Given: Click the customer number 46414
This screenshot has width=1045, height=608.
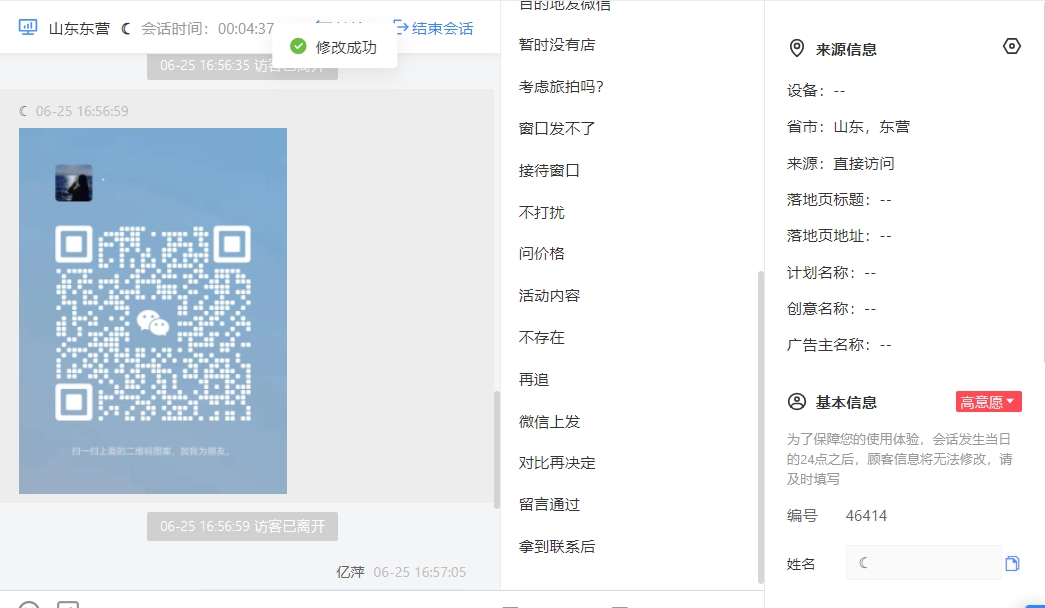Looking at the screenshot, I should pos(866,516).
